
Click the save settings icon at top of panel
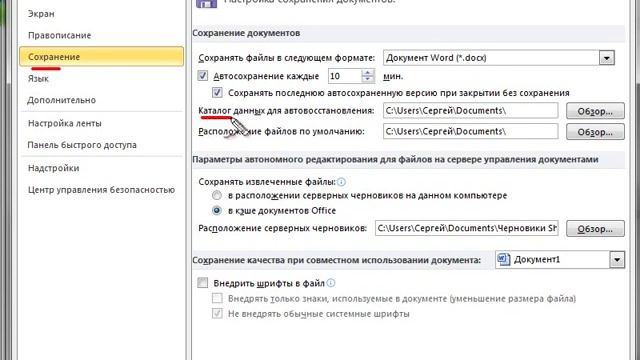207,3
